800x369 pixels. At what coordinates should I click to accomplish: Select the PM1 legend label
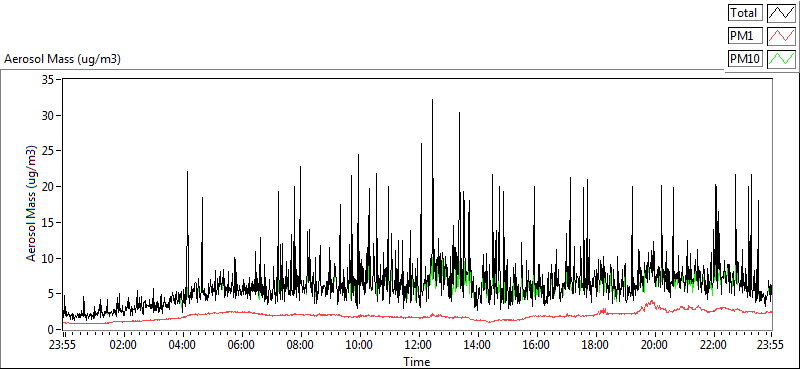(745, 36)
